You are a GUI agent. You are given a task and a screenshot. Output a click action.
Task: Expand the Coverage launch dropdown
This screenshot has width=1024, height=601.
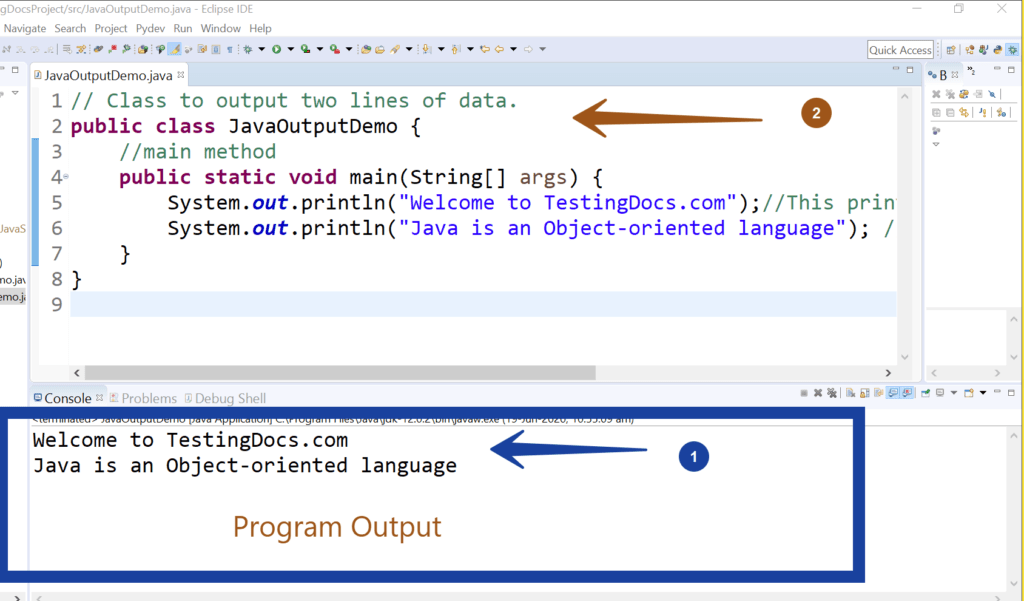320,48
